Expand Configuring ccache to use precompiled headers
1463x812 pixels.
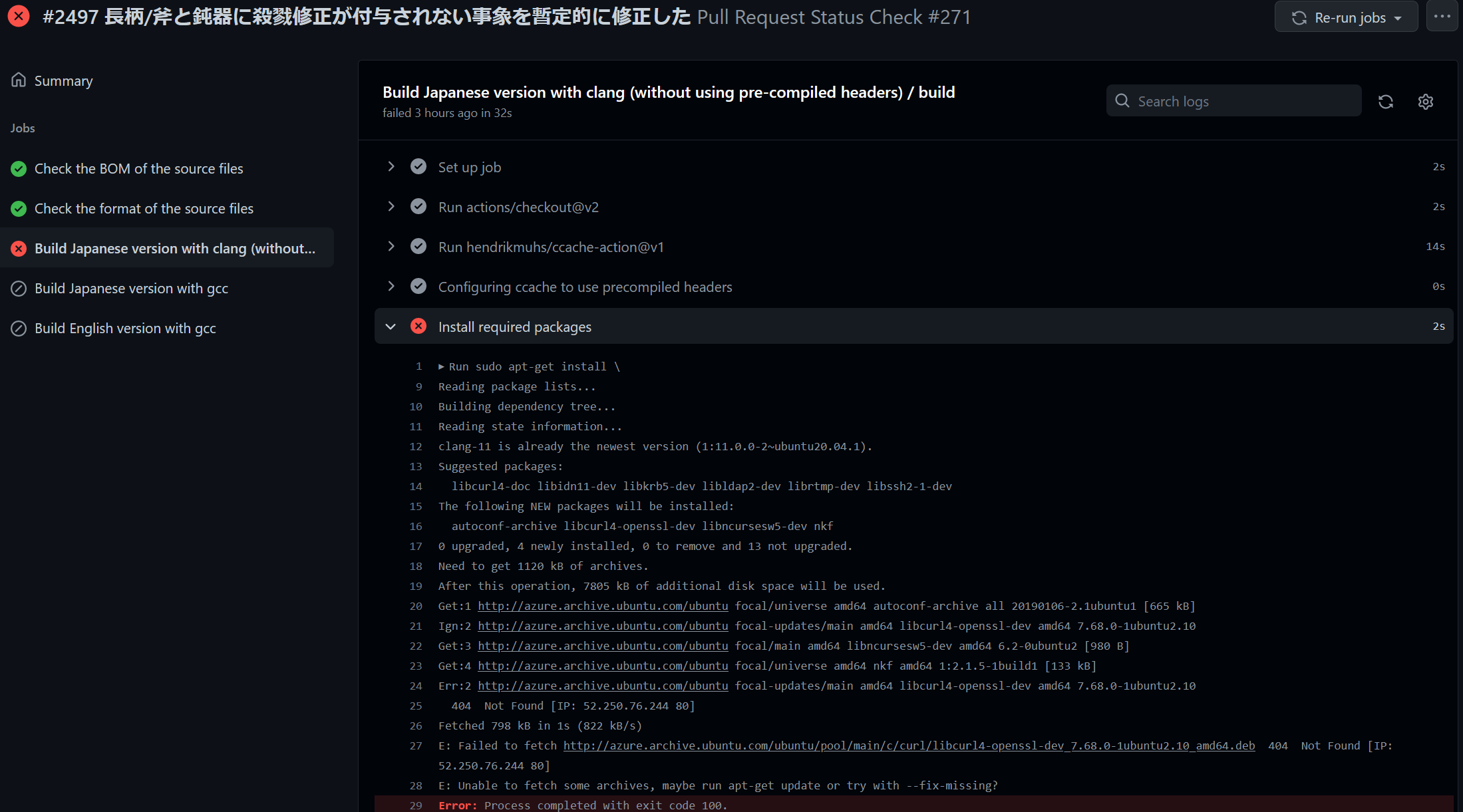(391, 286)
